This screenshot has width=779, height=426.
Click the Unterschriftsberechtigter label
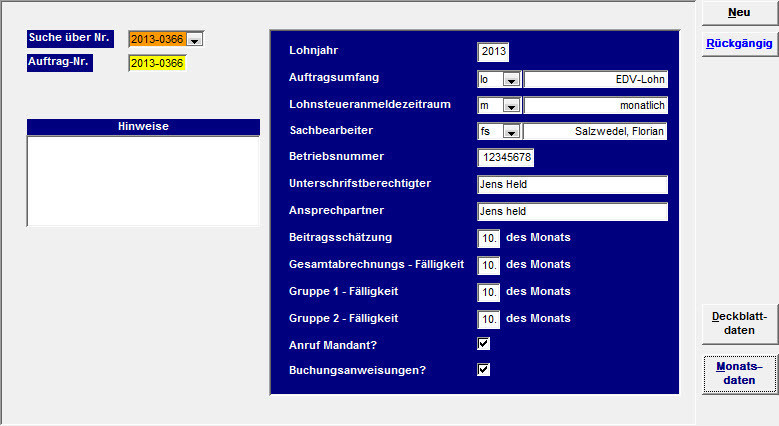360,183
